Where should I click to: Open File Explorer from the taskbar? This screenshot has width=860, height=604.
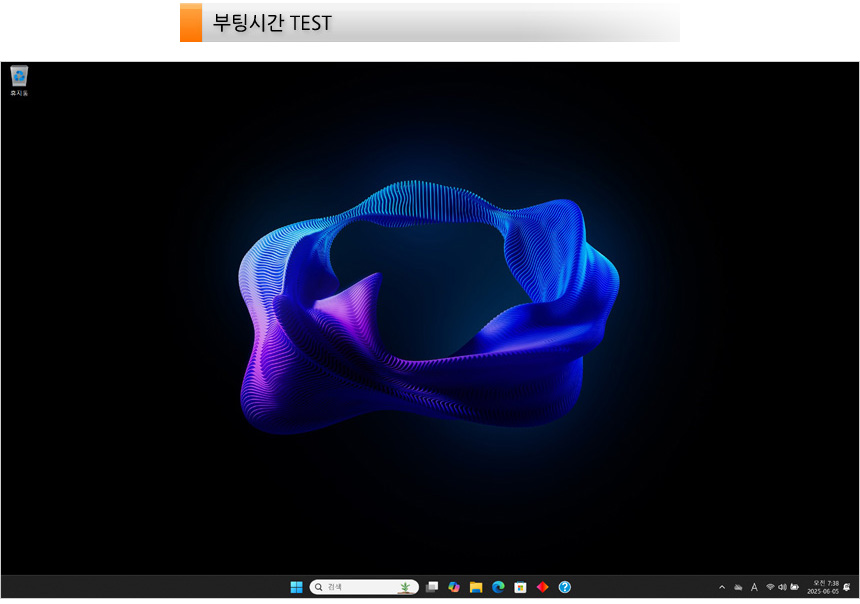[x=476, y=587]
